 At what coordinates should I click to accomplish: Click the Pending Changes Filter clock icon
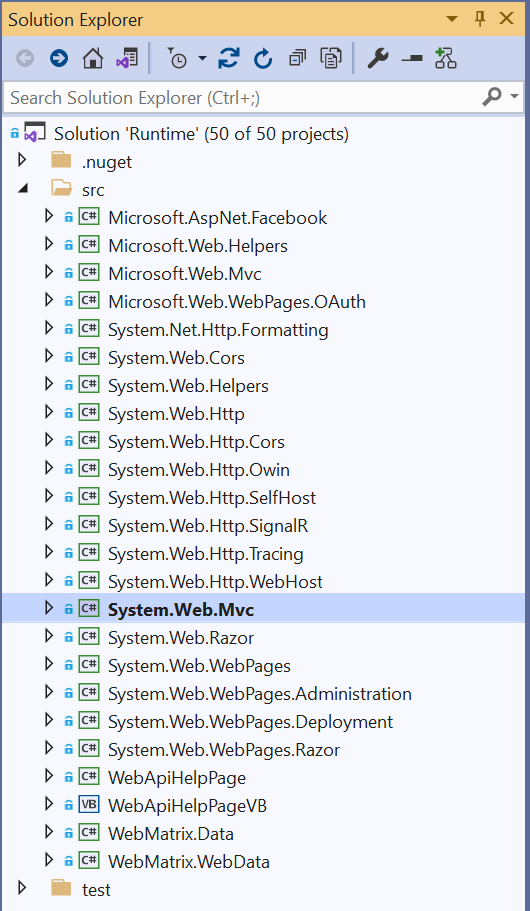click(x=177, y=59)
